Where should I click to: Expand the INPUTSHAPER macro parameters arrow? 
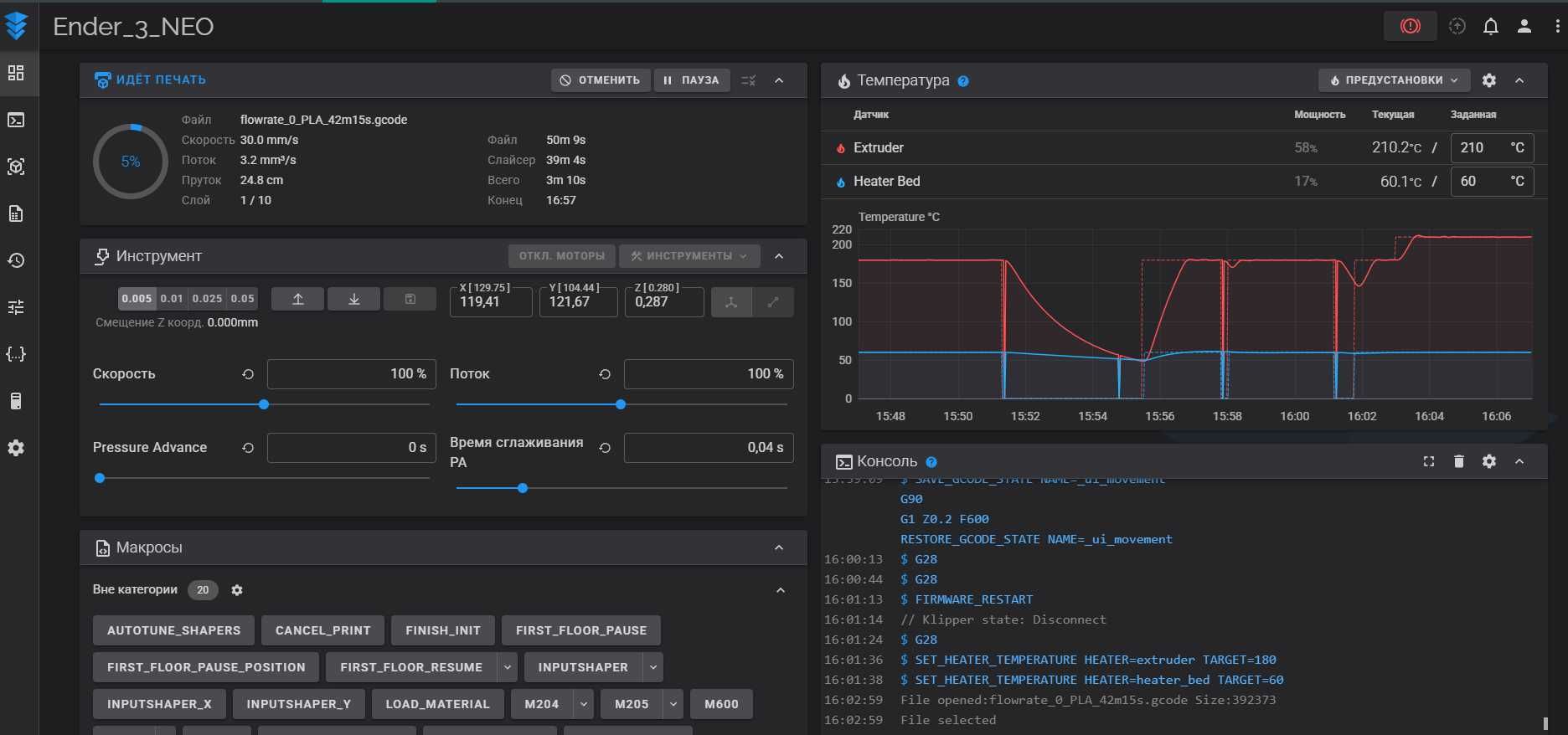tap(653, 667)
